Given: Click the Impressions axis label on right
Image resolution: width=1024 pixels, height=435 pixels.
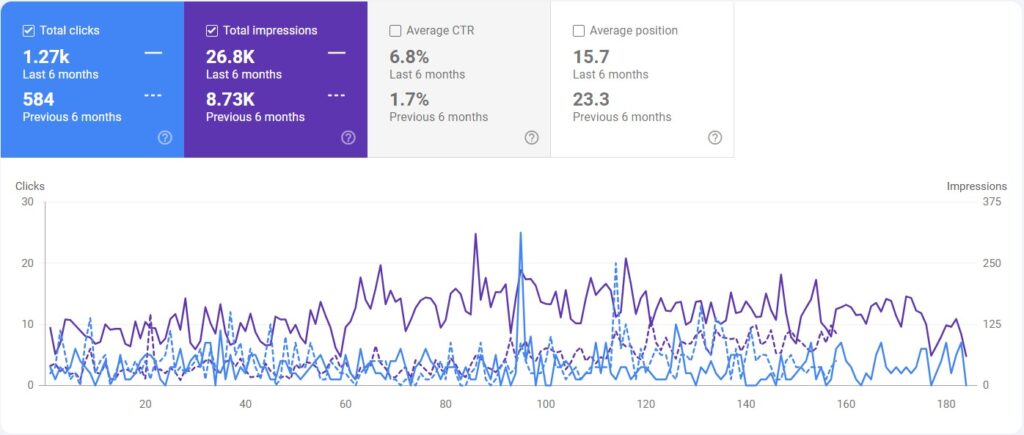Looking at the screenshot, I should pos(976,186).
